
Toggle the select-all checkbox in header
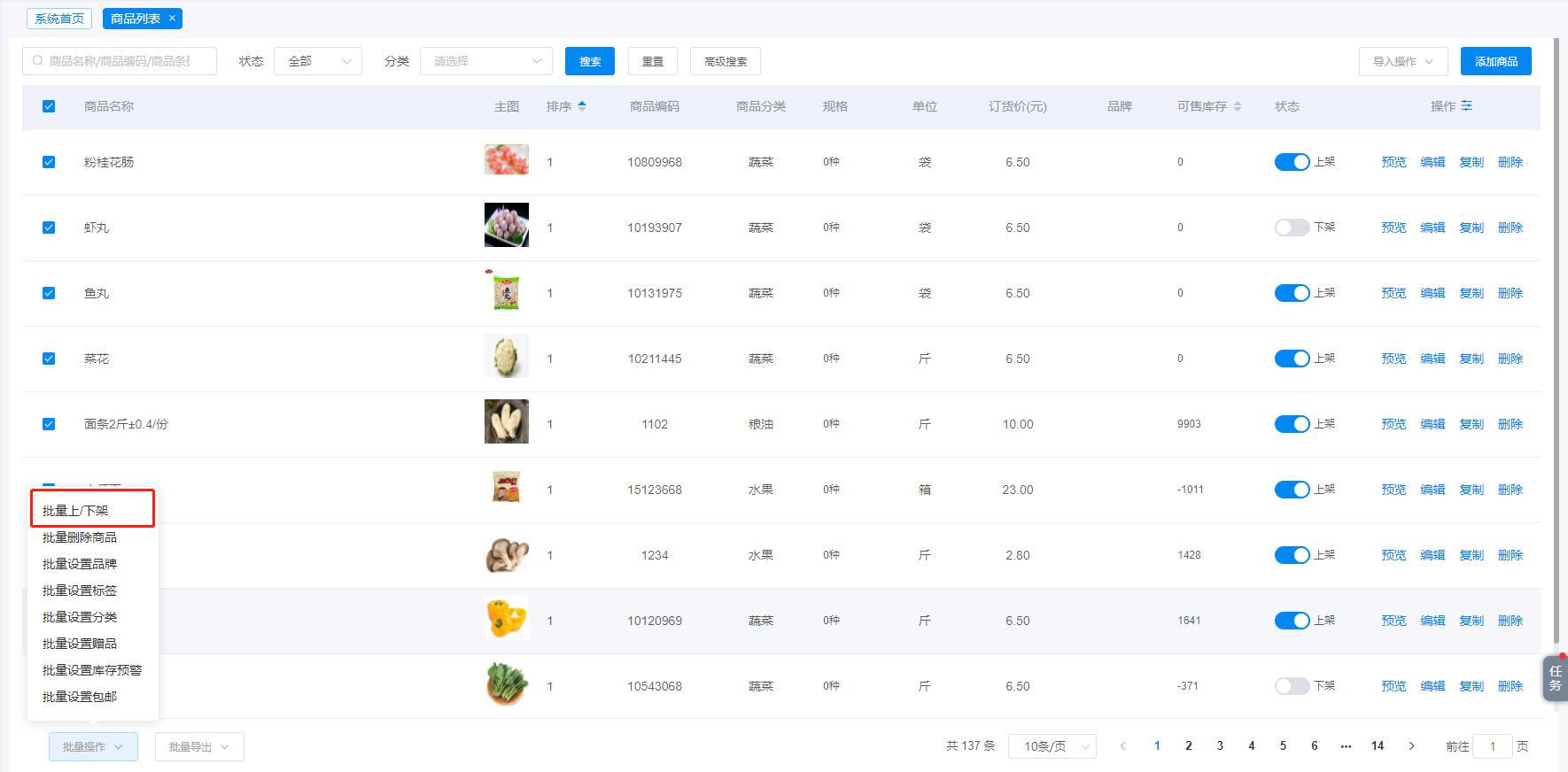(x=49, y=106)
